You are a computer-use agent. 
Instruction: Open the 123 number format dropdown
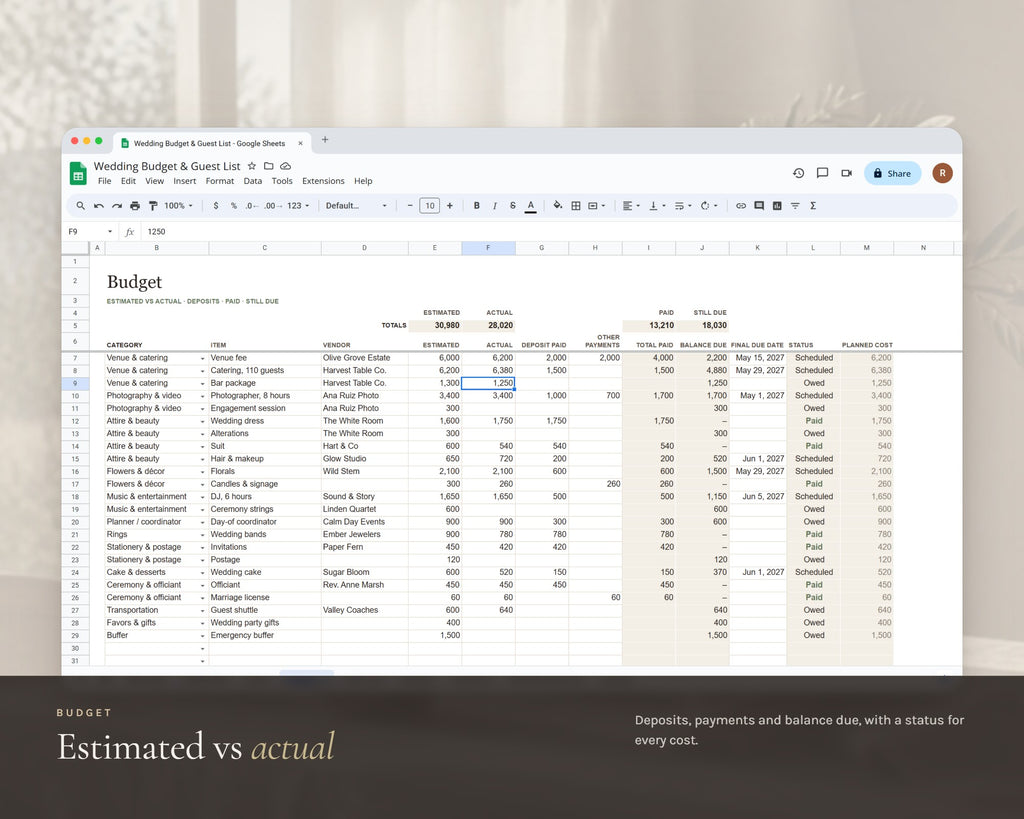(298, 206)
